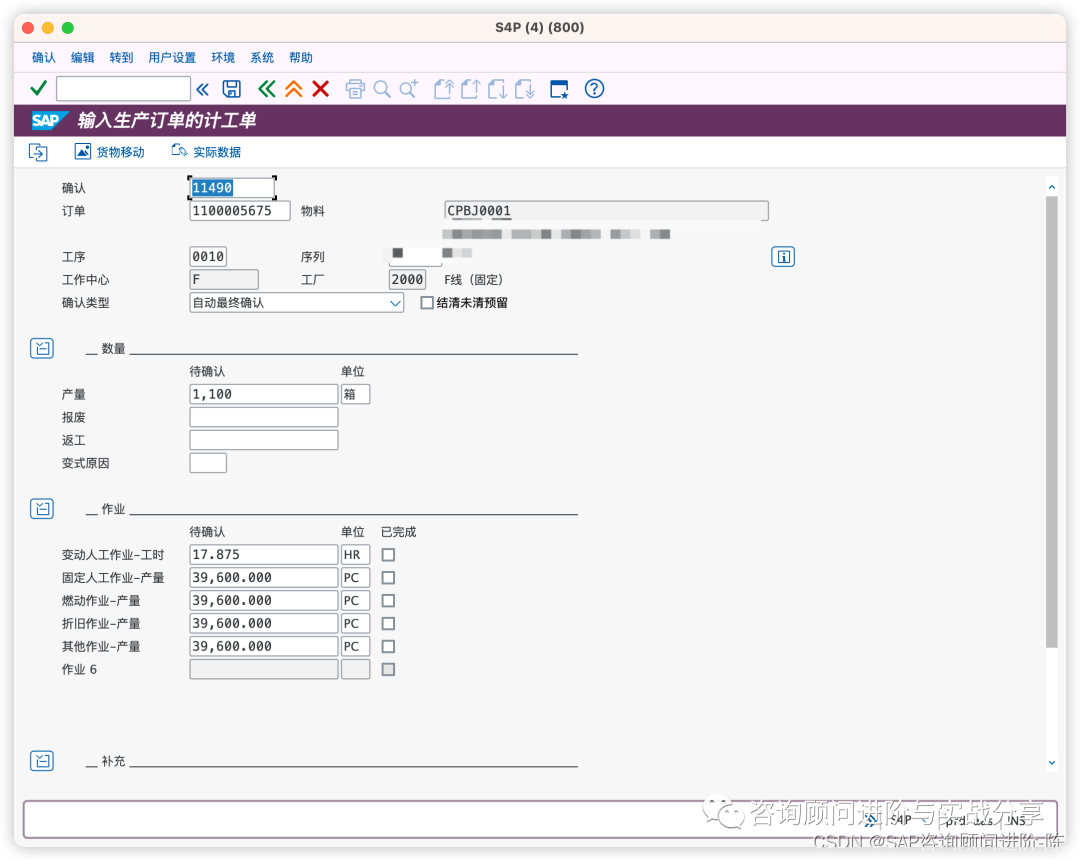The width and height of the screenshot is (1080, 861).
Task: Click the 货物移动 button
Action: [110, 152]
